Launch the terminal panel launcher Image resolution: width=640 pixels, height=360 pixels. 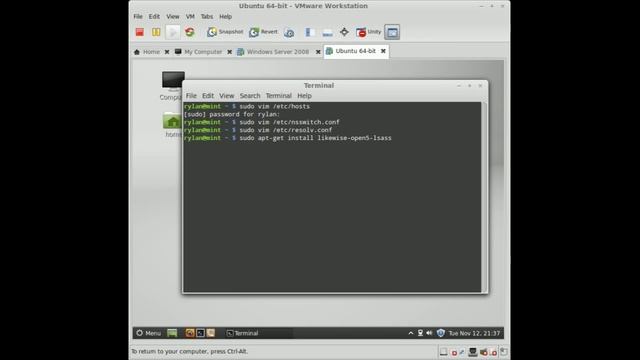coord(200,333)
